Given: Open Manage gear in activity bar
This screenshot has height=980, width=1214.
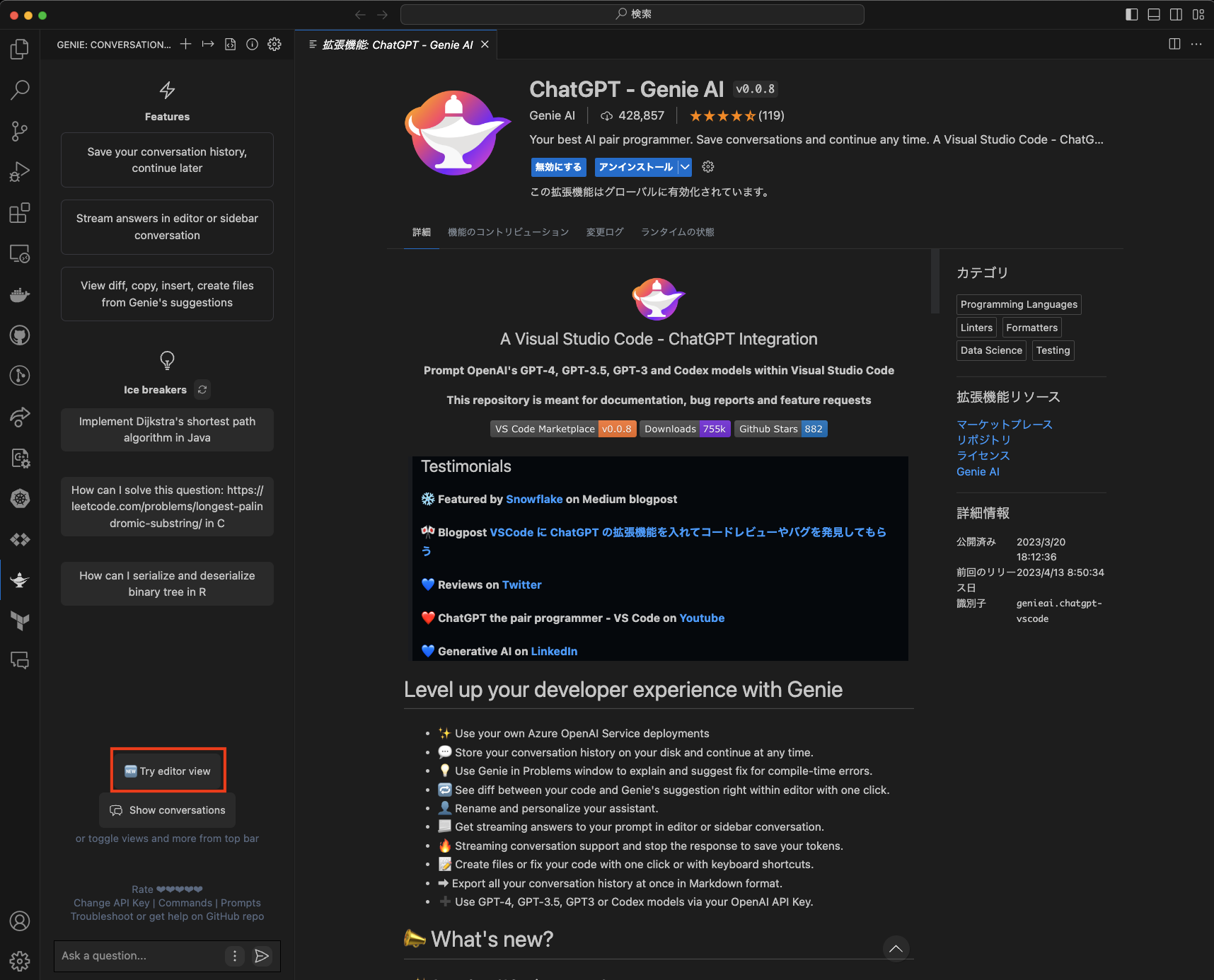Looking at the screenshot, I should tap(20, 961).
